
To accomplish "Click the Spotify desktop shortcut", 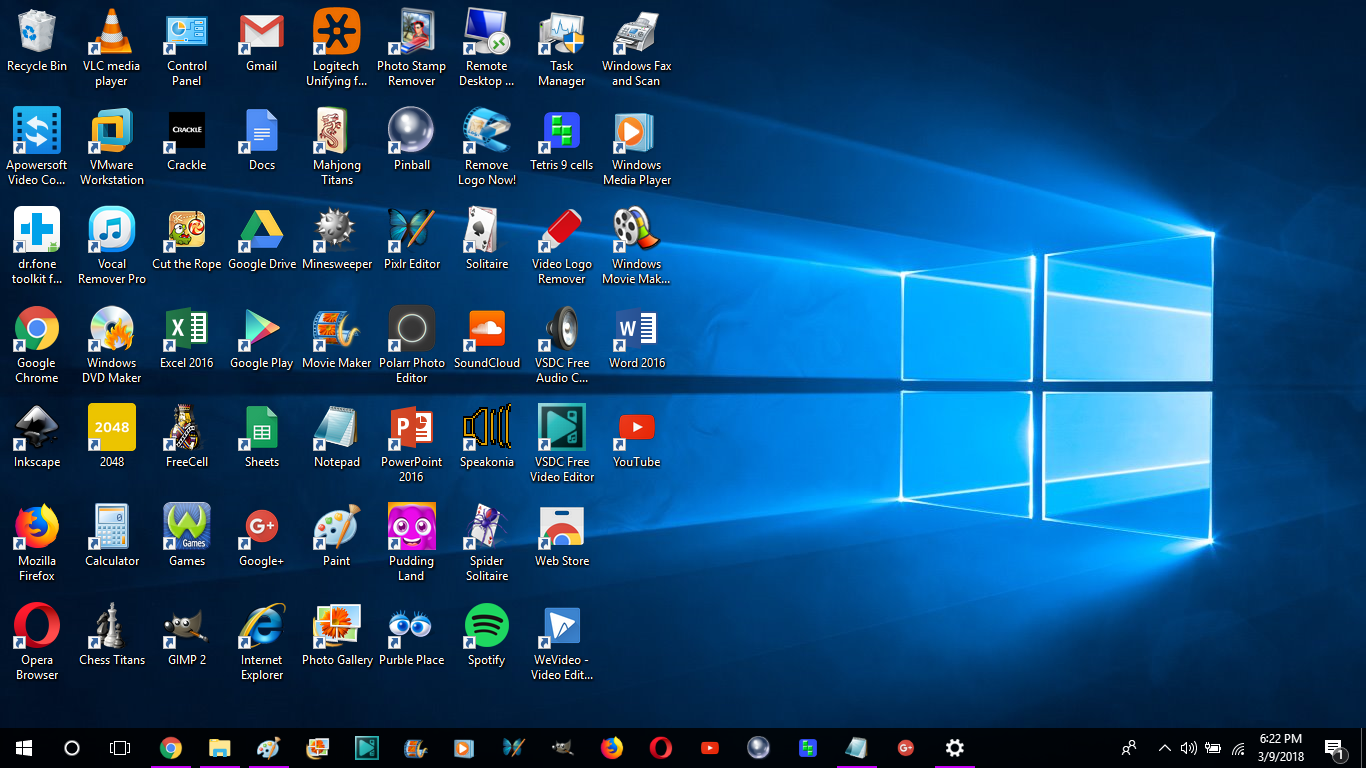I will click(x=487, y=627).
